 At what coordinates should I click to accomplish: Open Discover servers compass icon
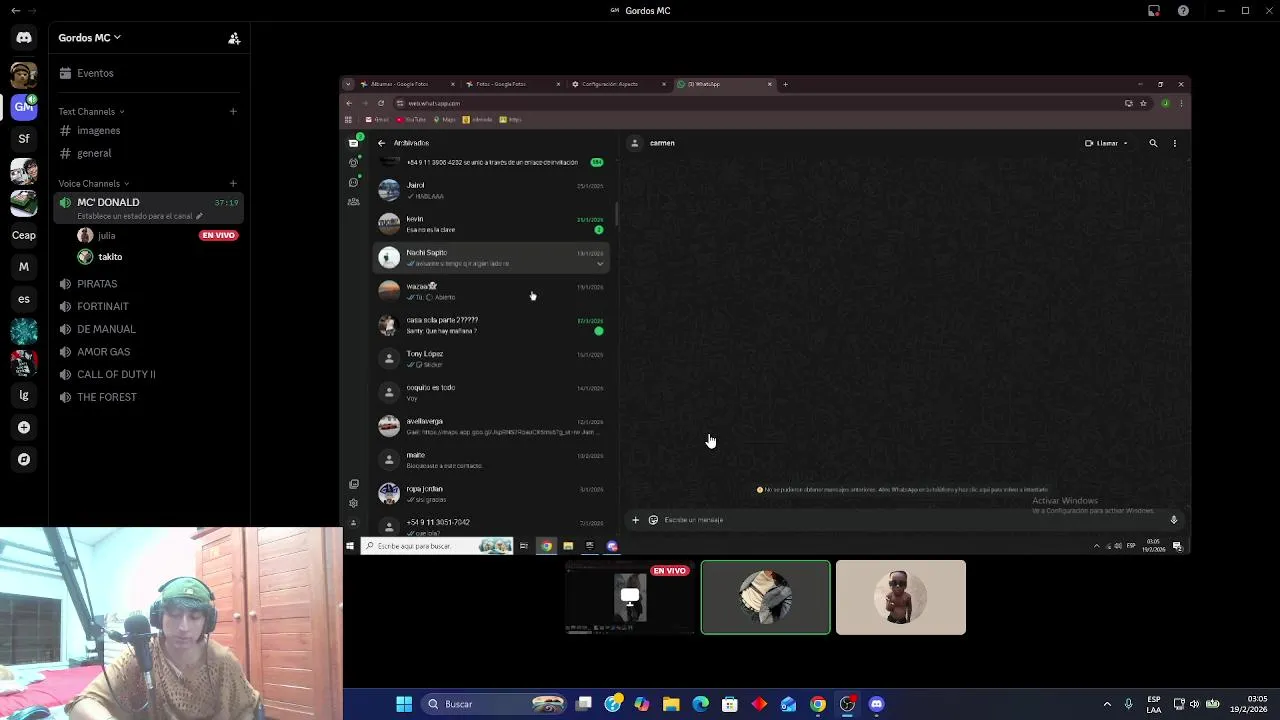24,459
